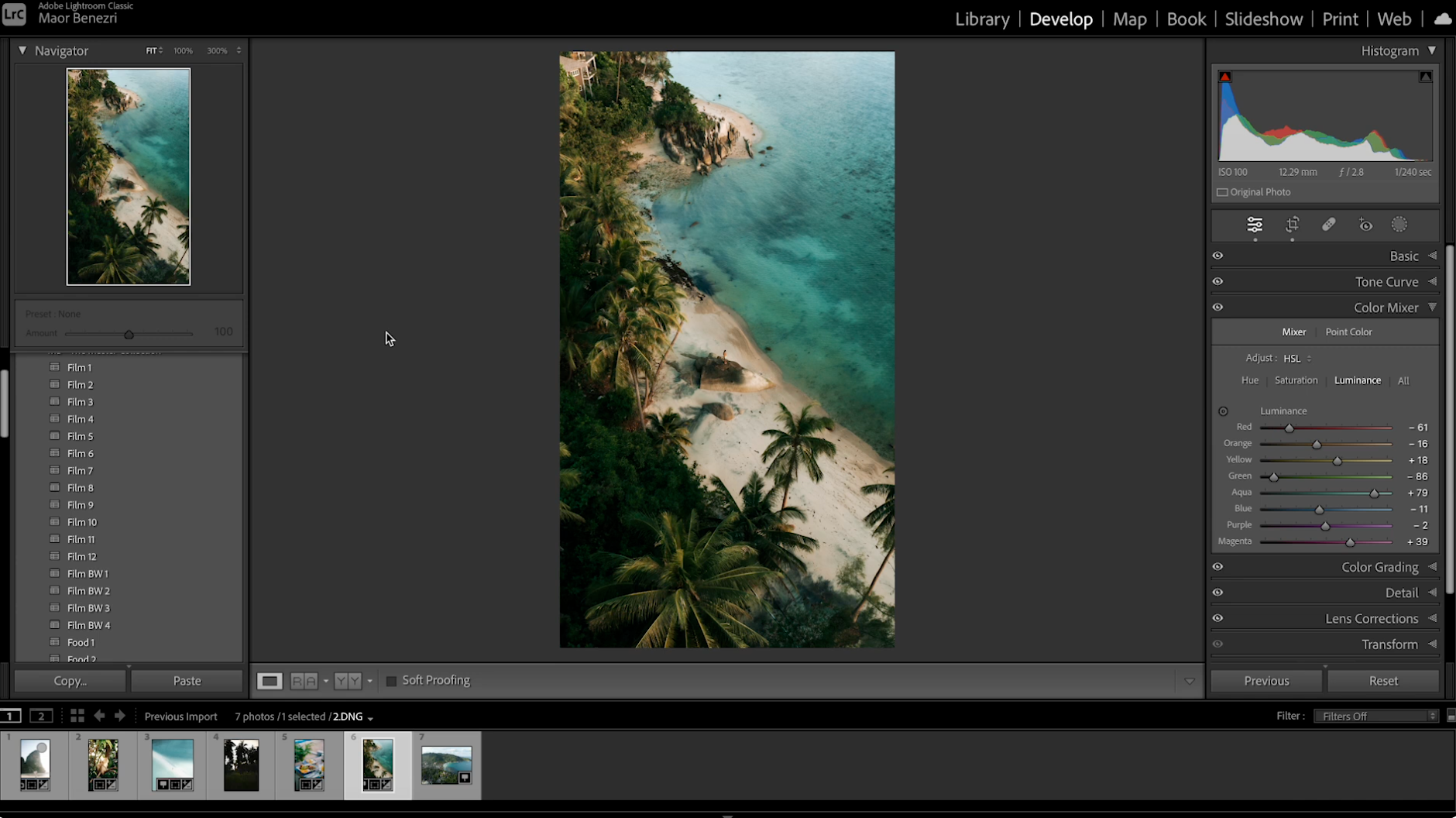This screenshot has width=1456, height=818.
Task: Open the Slideshow module
Action: pyautogui.click(x=1263, y=19)
